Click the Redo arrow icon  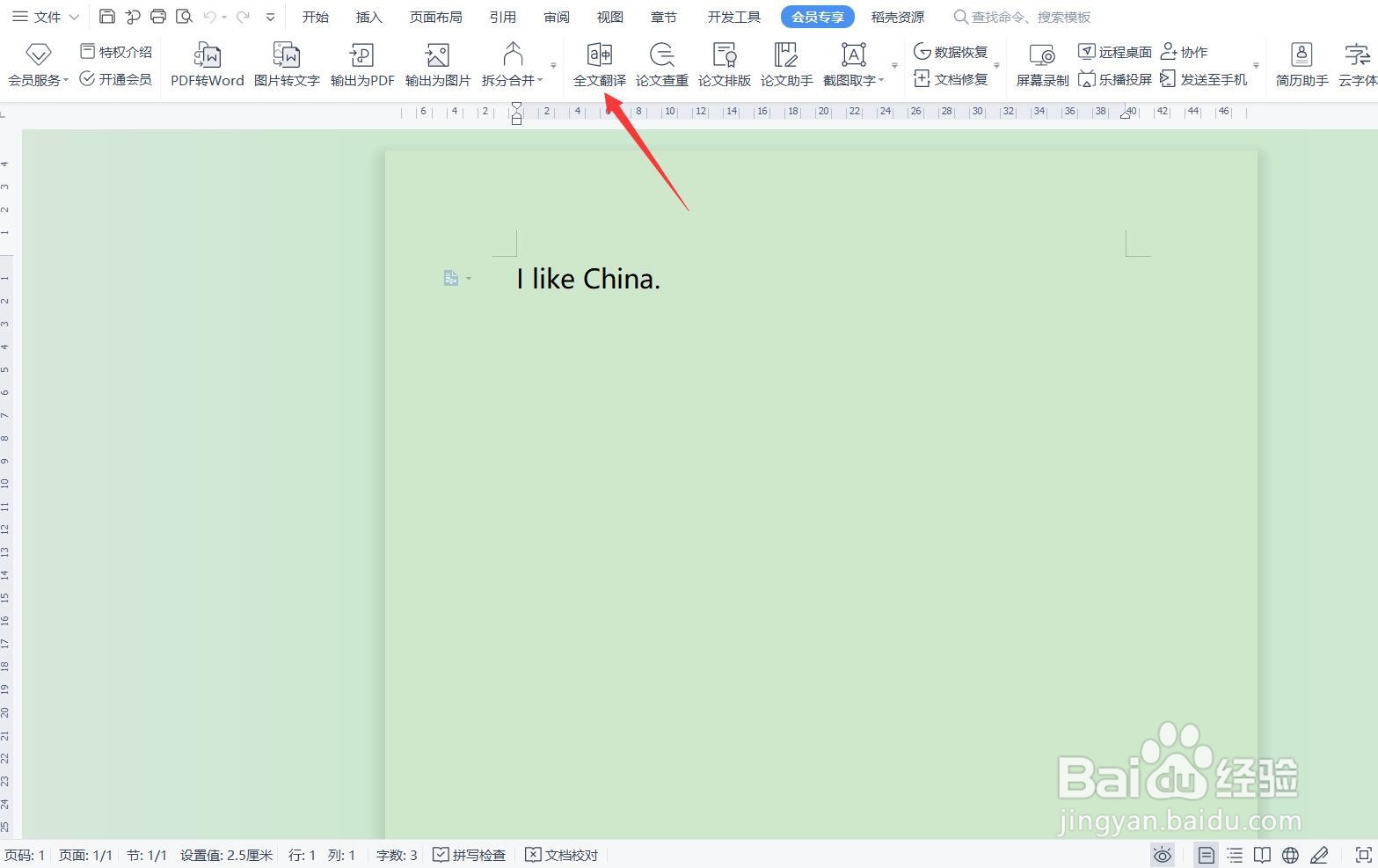point(243,17)
